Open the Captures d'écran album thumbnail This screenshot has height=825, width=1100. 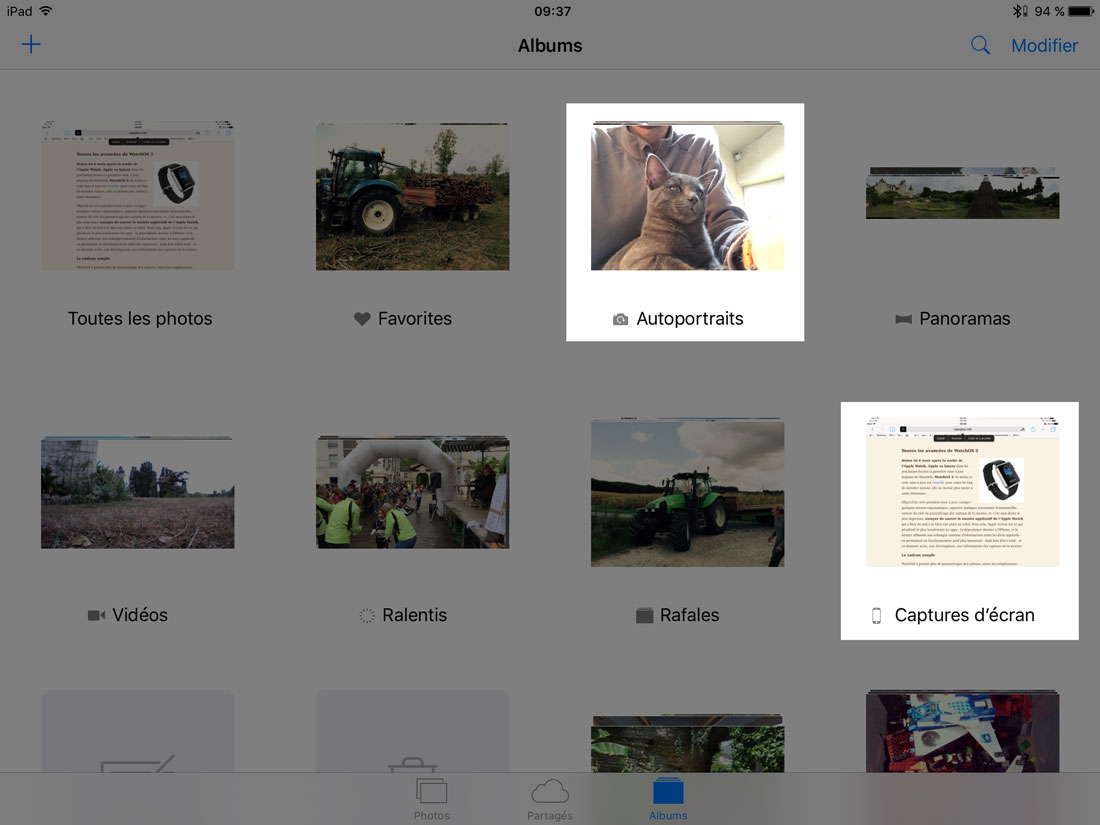click(x=962, y=492)
